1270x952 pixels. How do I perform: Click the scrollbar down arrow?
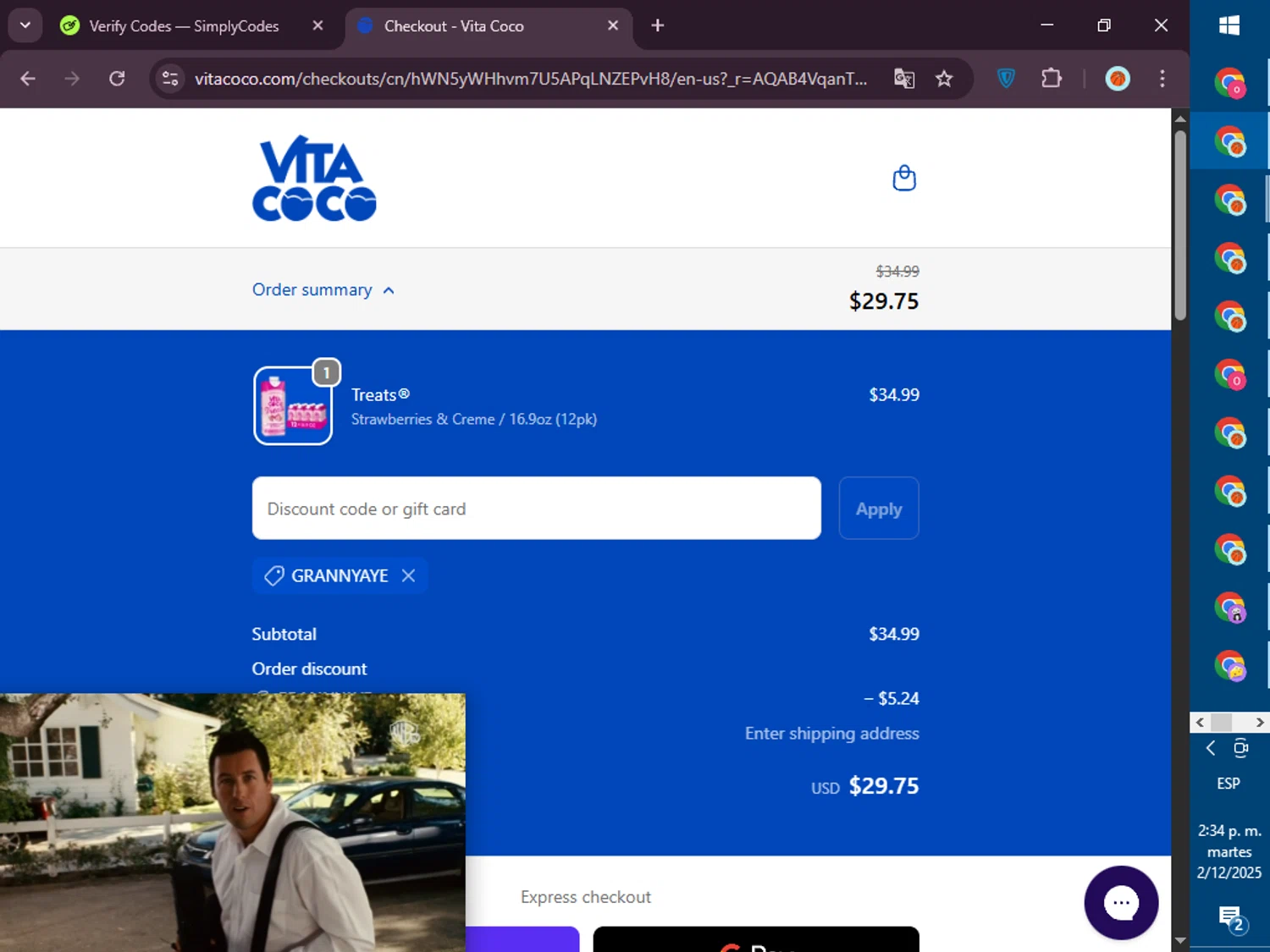1180,941
